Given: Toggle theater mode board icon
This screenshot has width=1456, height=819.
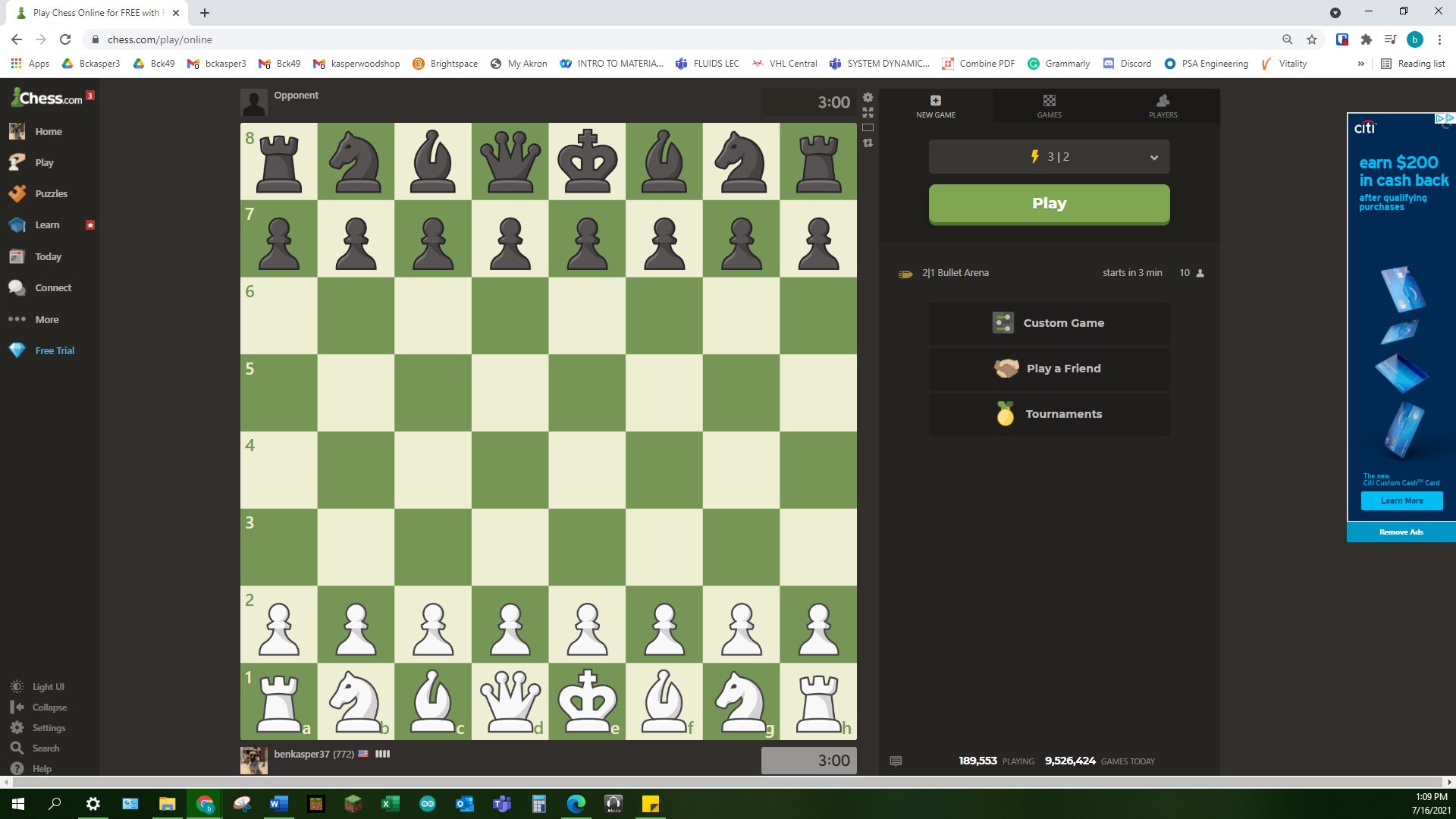Looking at the screenshot, I should pos(868,127).
